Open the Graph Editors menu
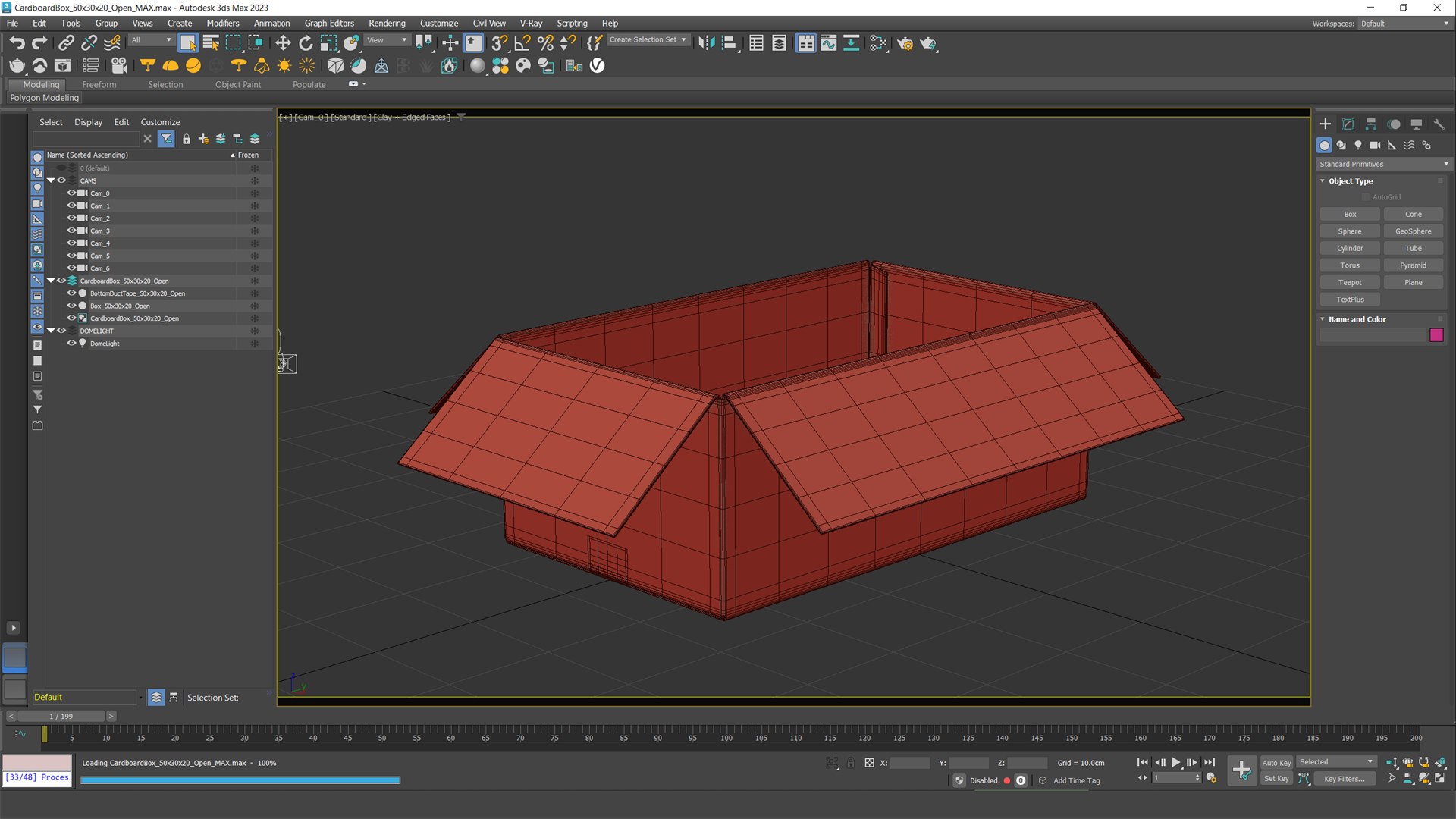The image size is (1456, 819). 329,24
